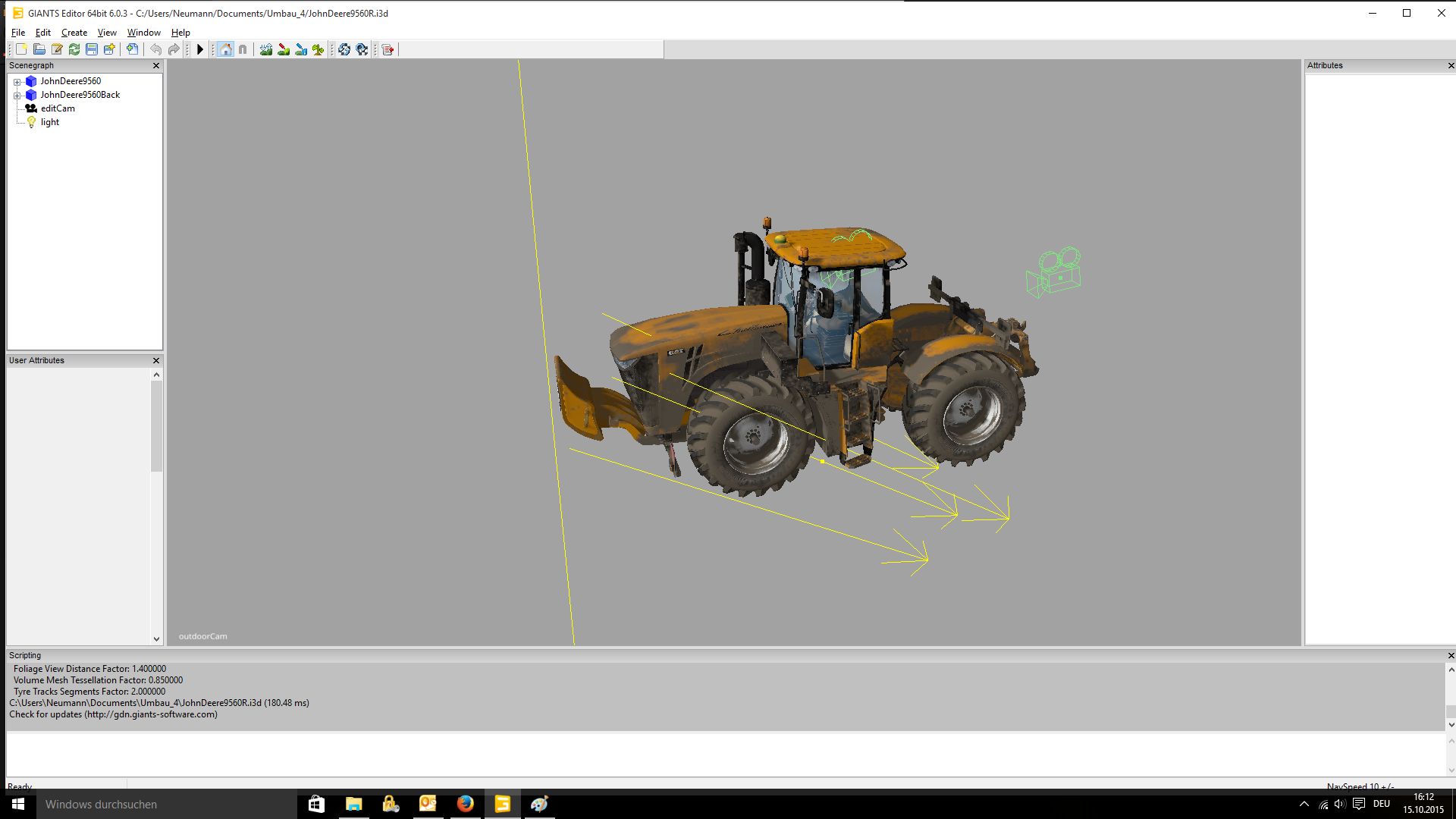Click Scripting log scrollbar down arrow

pos(1451,725)
